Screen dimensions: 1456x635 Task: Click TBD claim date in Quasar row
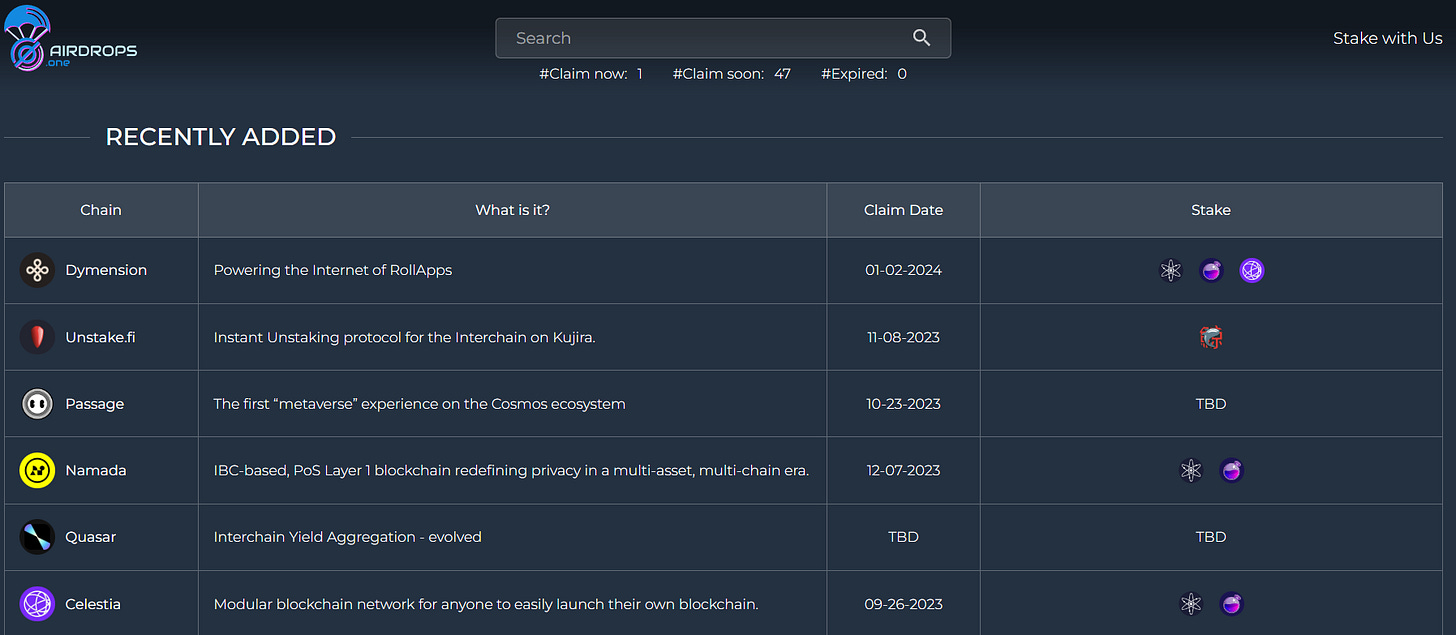pos(904,537)
